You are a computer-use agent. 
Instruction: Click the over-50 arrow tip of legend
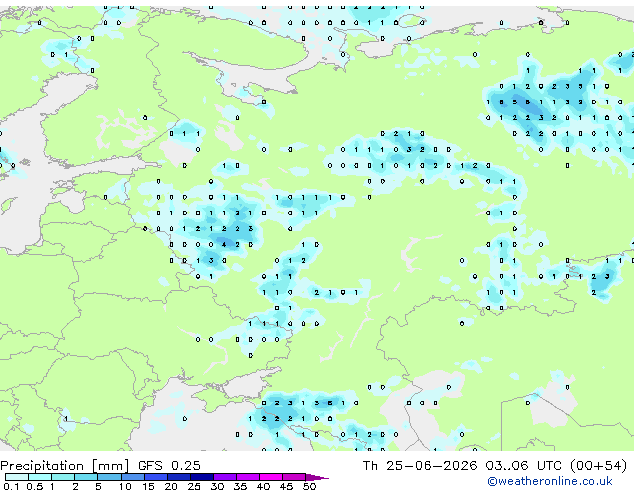click(x=317, y=477)
